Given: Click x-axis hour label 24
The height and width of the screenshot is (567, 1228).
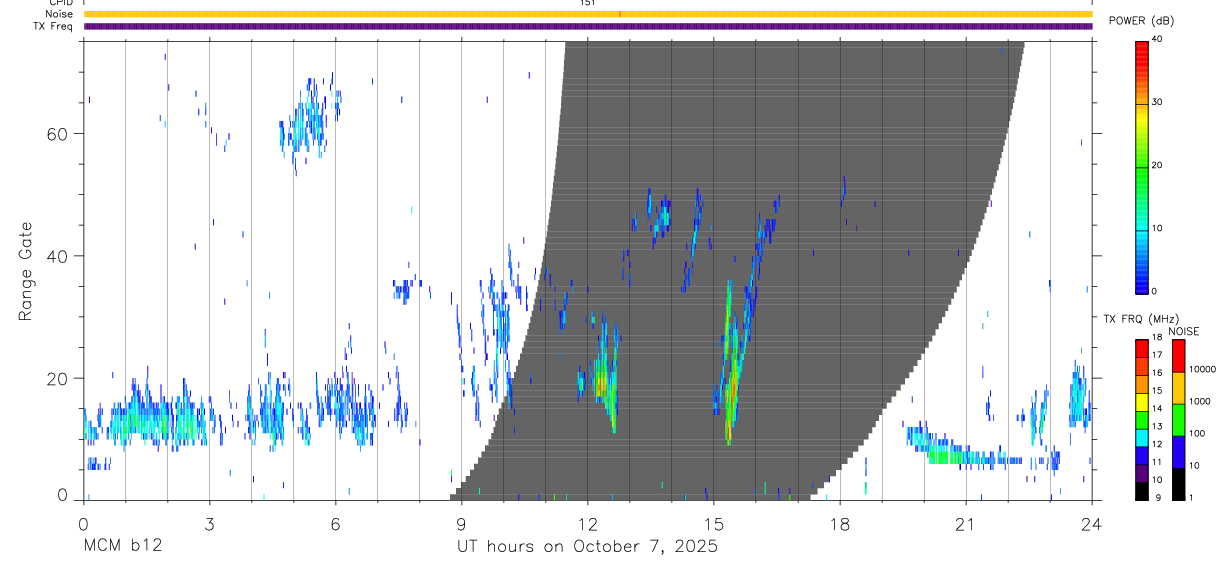Looking at the screenshot, I should click(x=1091, y=523).
